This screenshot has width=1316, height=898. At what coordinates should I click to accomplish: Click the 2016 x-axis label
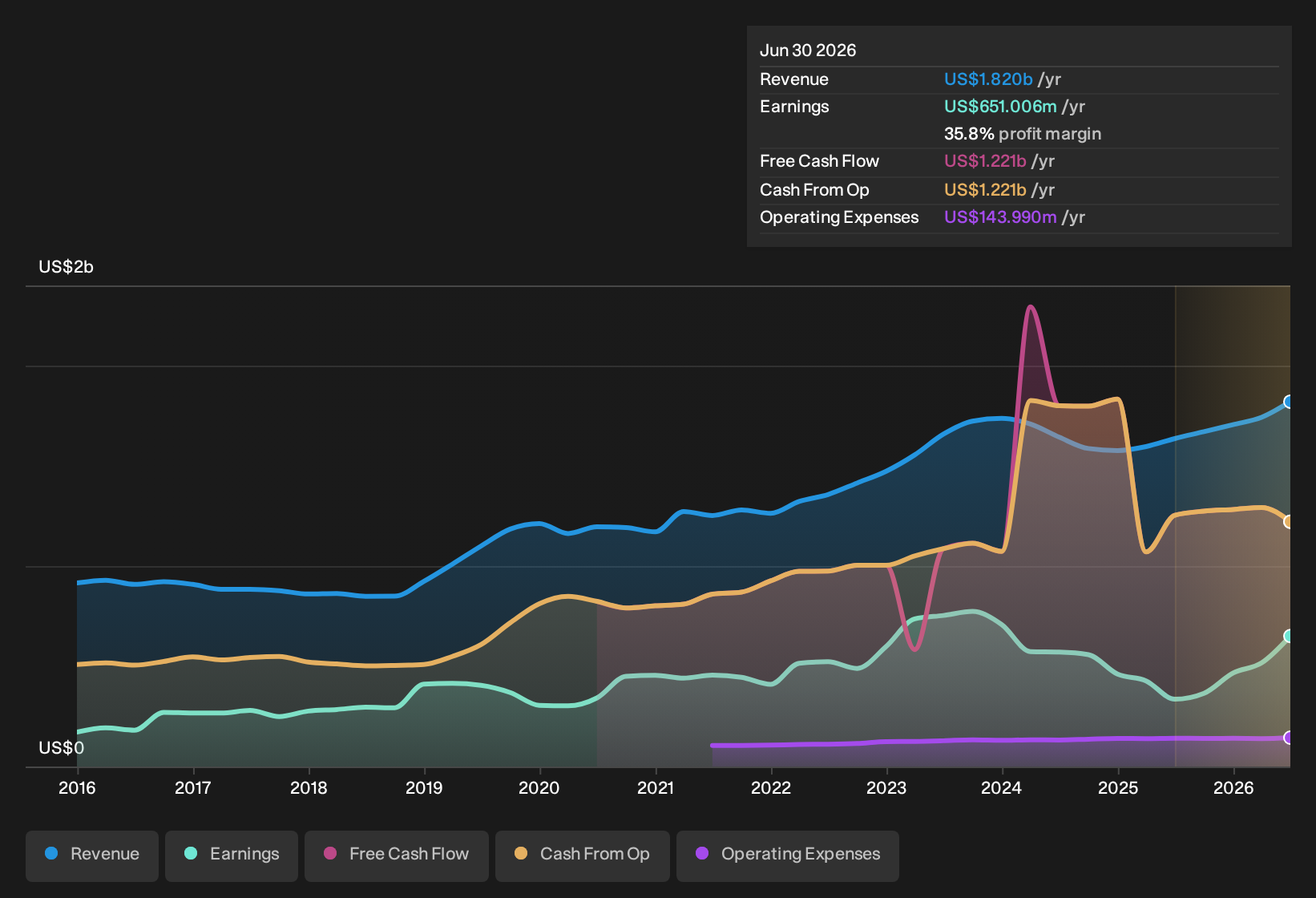(77, 788)
